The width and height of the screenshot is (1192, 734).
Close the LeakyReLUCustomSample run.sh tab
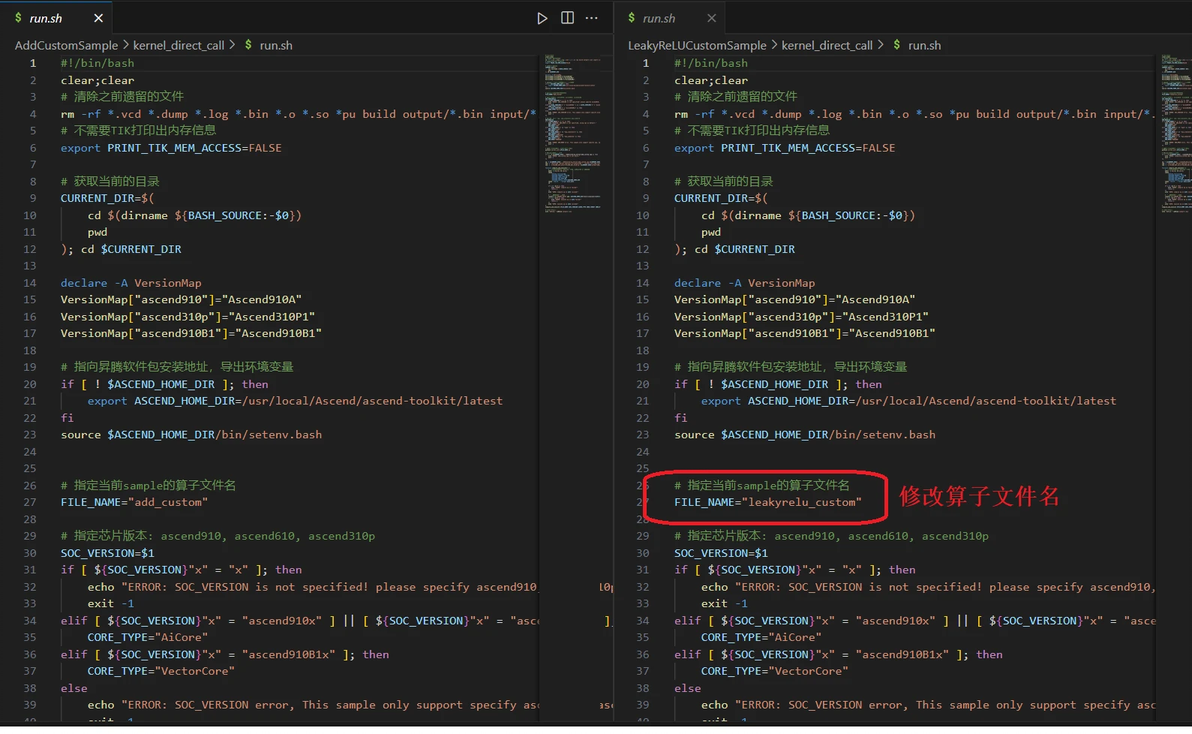point(712,18)
